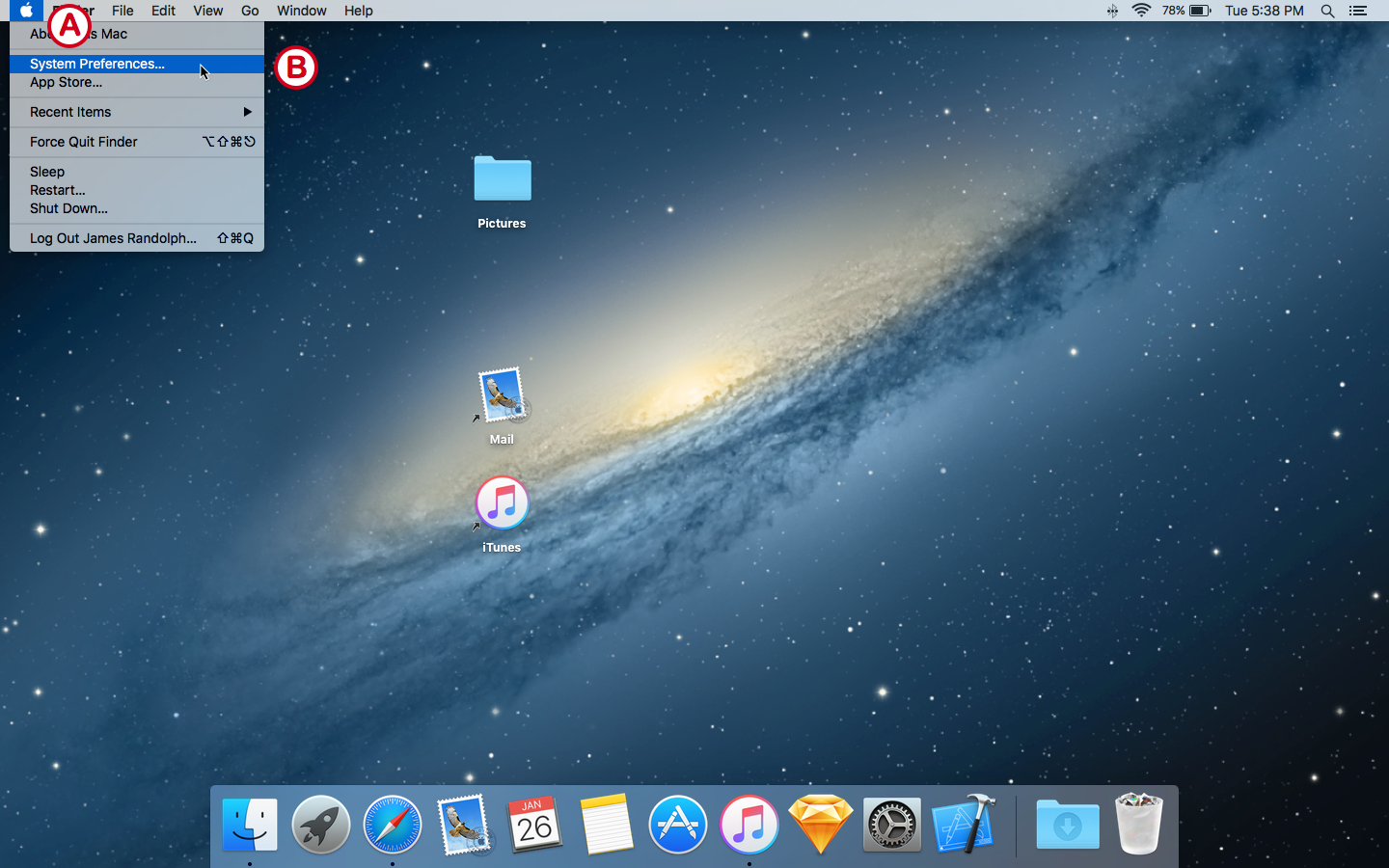Select System Preferences from the Apple menu
Image resolution: width=1389 pixels, height=868 pixels.
[x=96, y=64]
